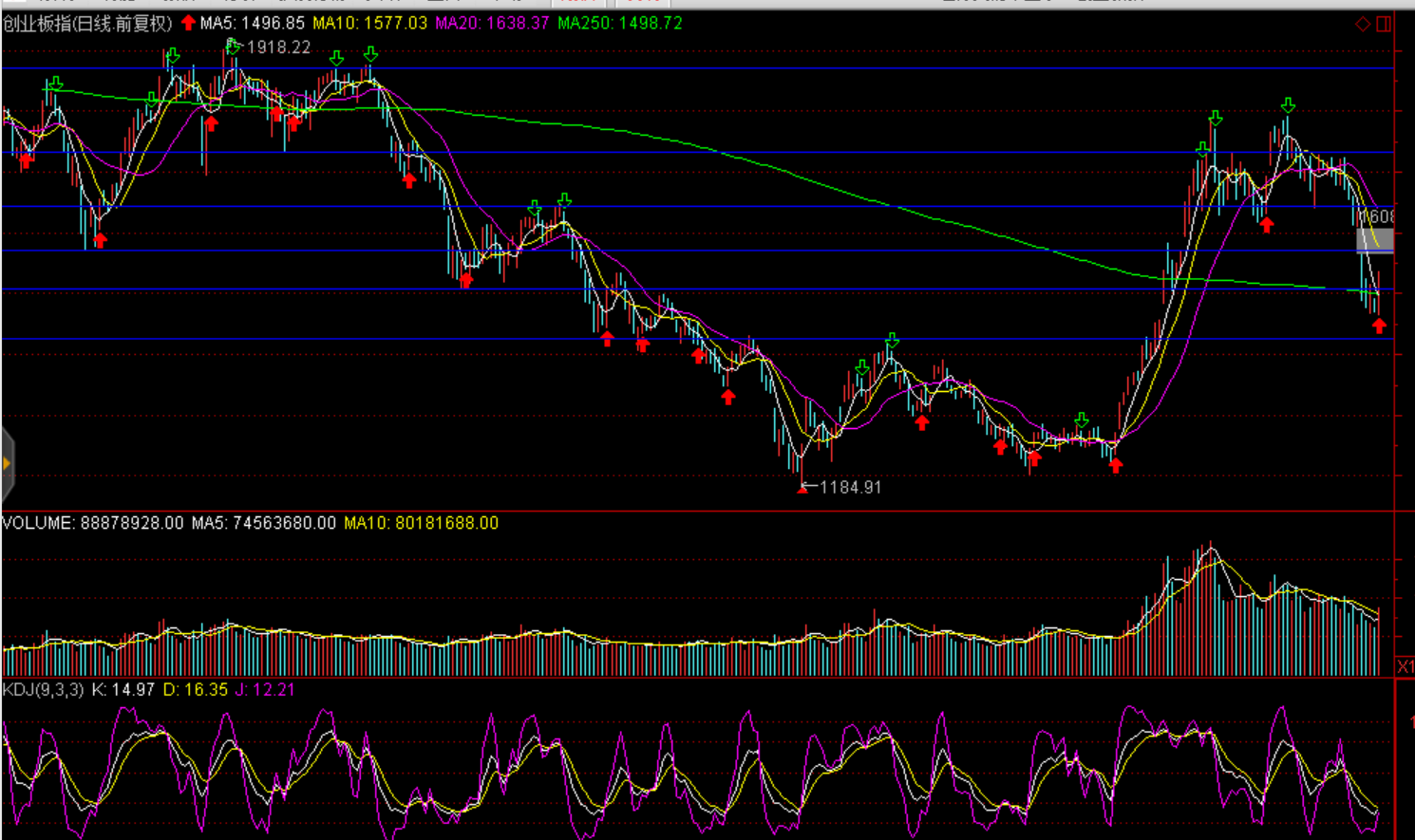
Task: Click the volume MA10 80181688.00 label
Action: 421,523
